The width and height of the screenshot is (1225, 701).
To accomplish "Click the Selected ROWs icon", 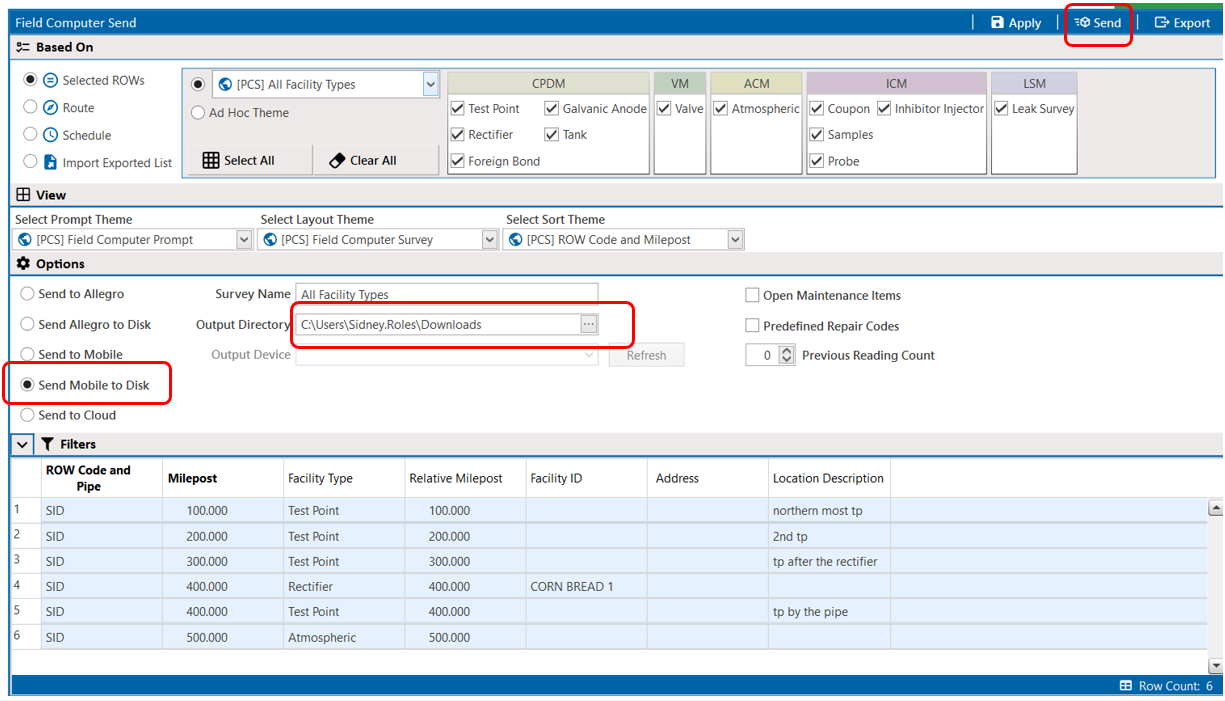I will 50,80.
